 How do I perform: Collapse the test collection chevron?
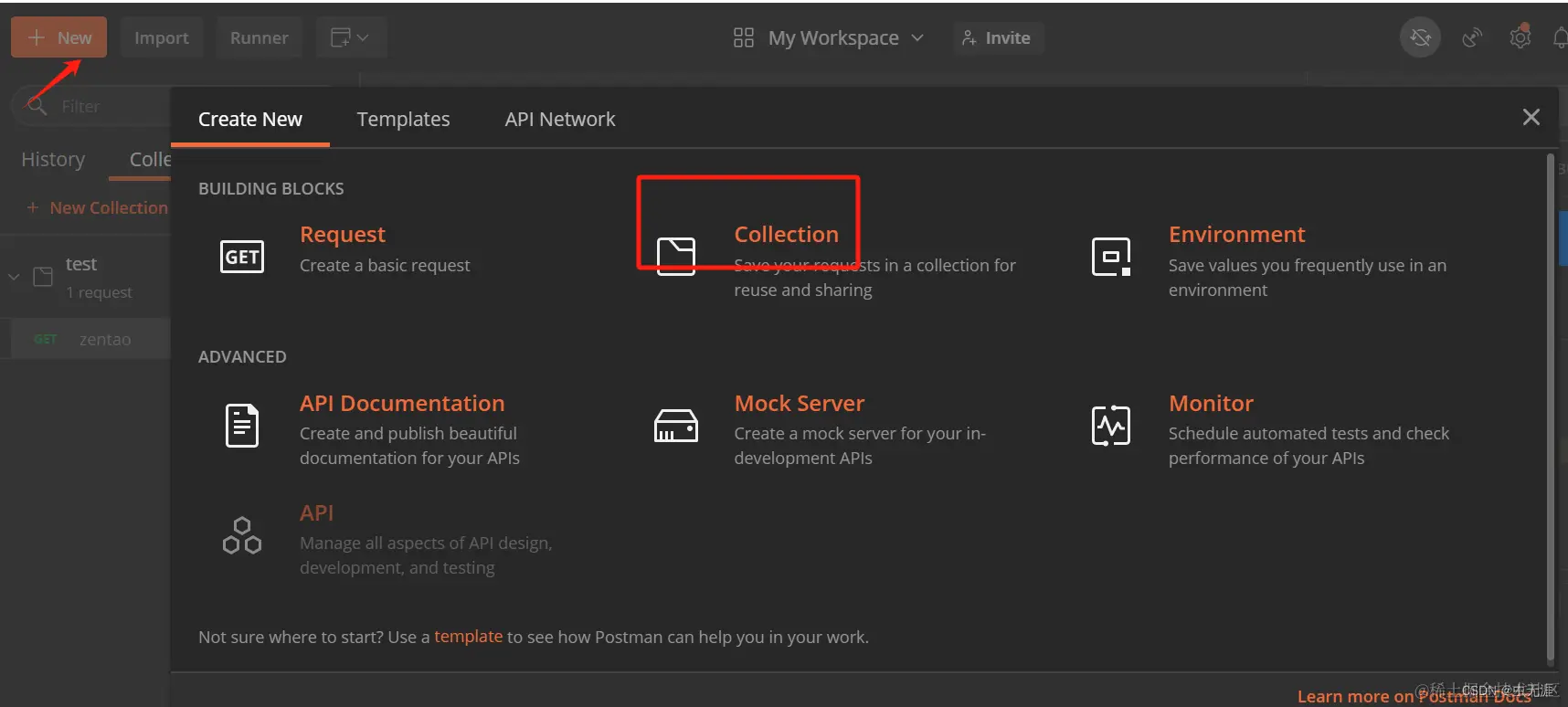pyautogui.click(x=14, y=276)
